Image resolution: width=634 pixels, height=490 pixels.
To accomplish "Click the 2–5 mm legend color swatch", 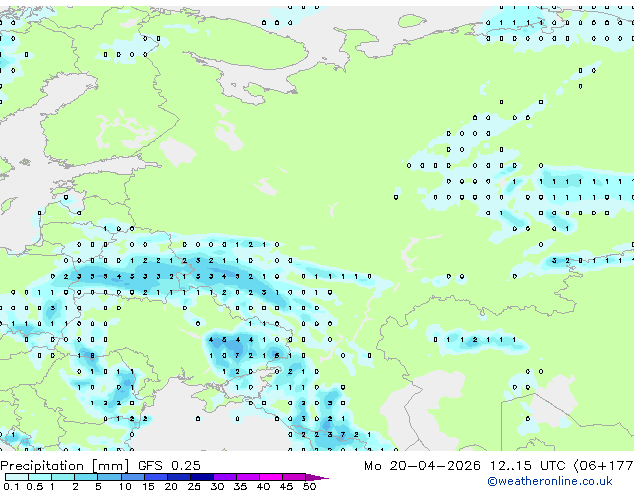I will pos(86,477).
